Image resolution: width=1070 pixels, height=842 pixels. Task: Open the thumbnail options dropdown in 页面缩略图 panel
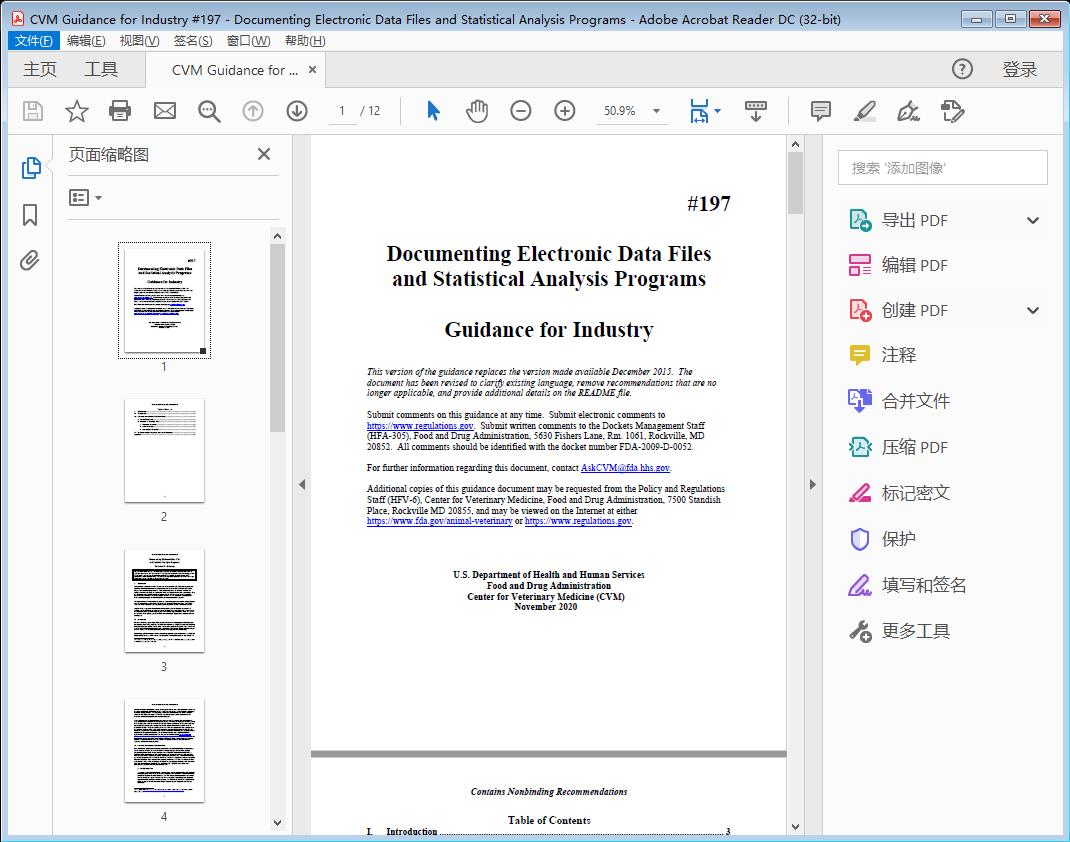pyautogui.click(x=85, y=197)
